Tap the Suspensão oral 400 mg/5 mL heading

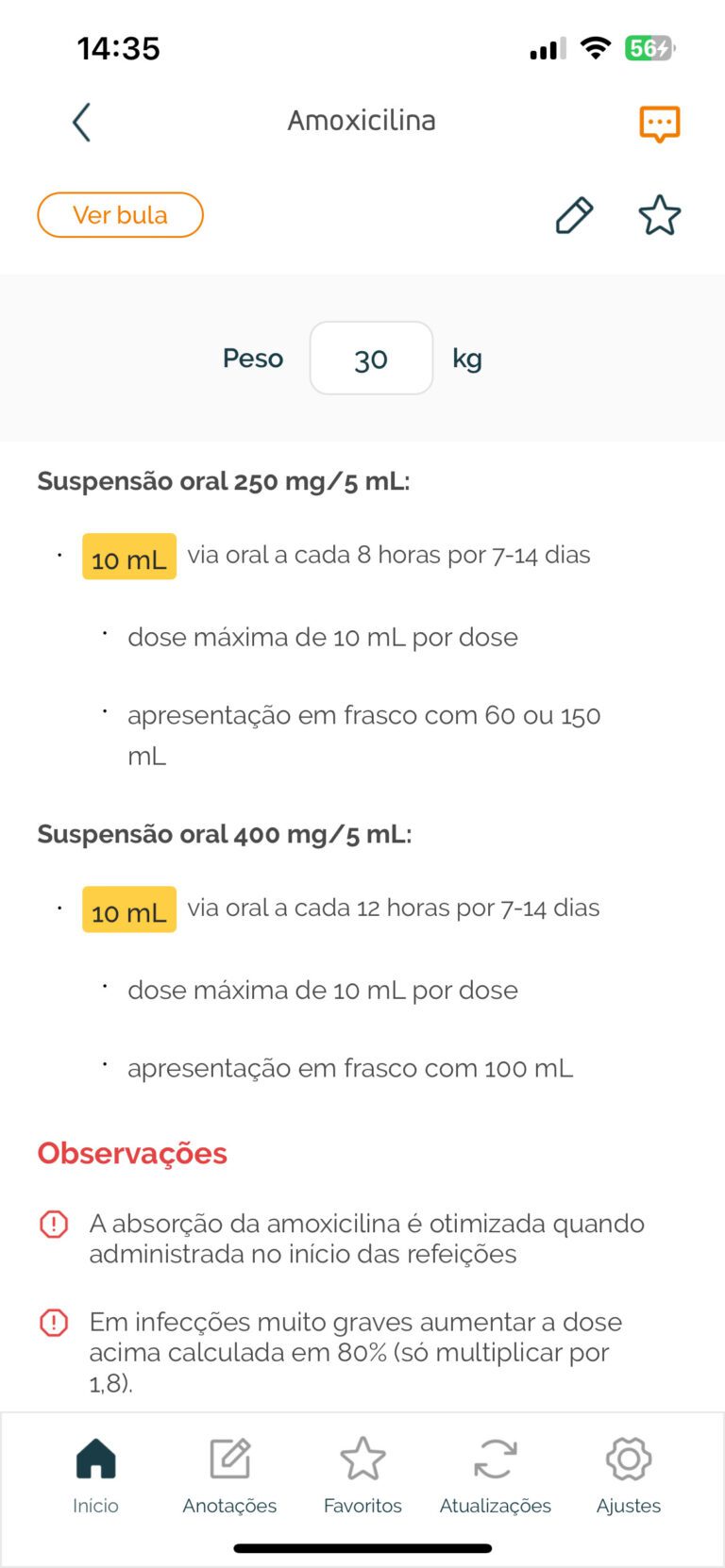click(x=225, y=834)
